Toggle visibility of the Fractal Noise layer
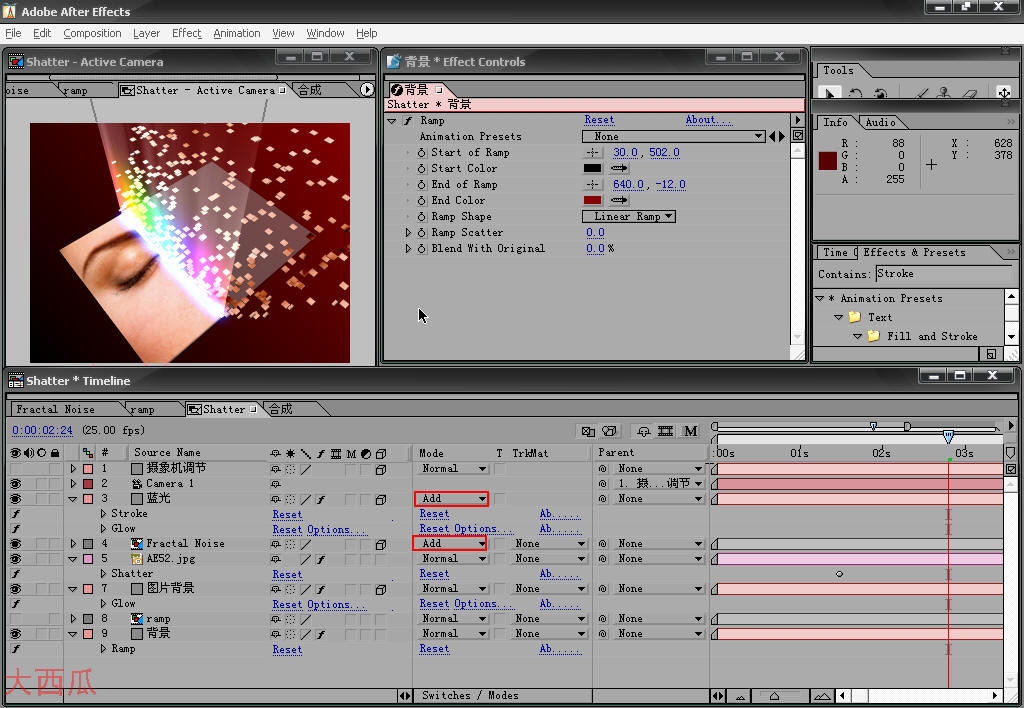1024x708 pixels. [x=15, y=543]
